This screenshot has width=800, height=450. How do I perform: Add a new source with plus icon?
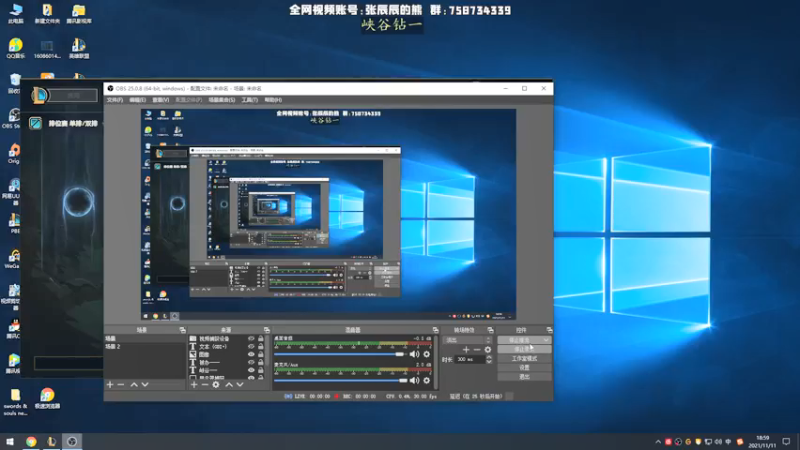(194, 384)
